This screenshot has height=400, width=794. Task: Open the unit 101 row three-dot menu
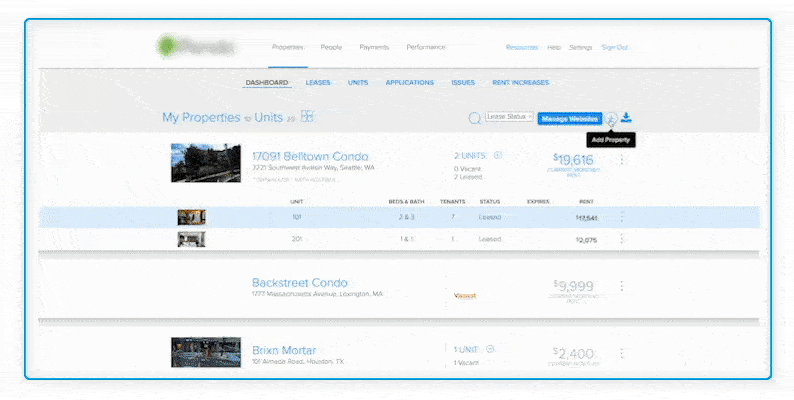[x=622, y=217]
